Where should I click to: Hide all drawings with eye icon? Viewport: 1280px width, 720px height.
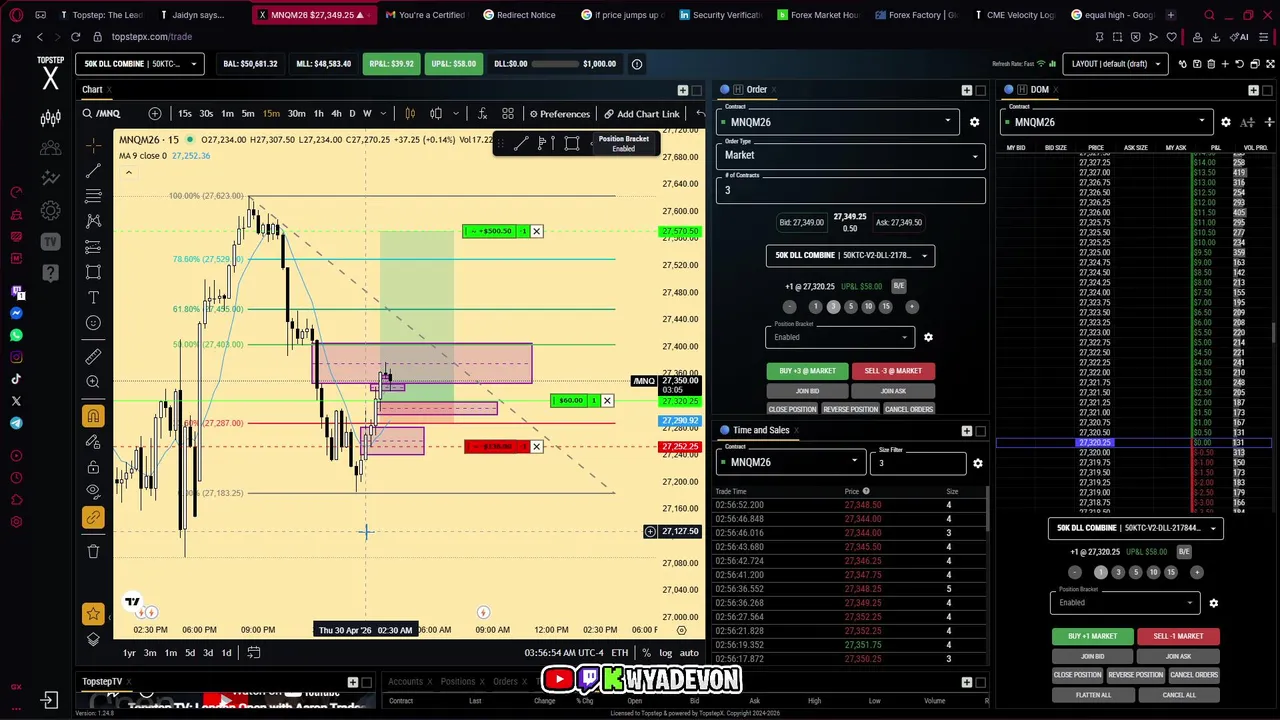[x=93, y=492]
